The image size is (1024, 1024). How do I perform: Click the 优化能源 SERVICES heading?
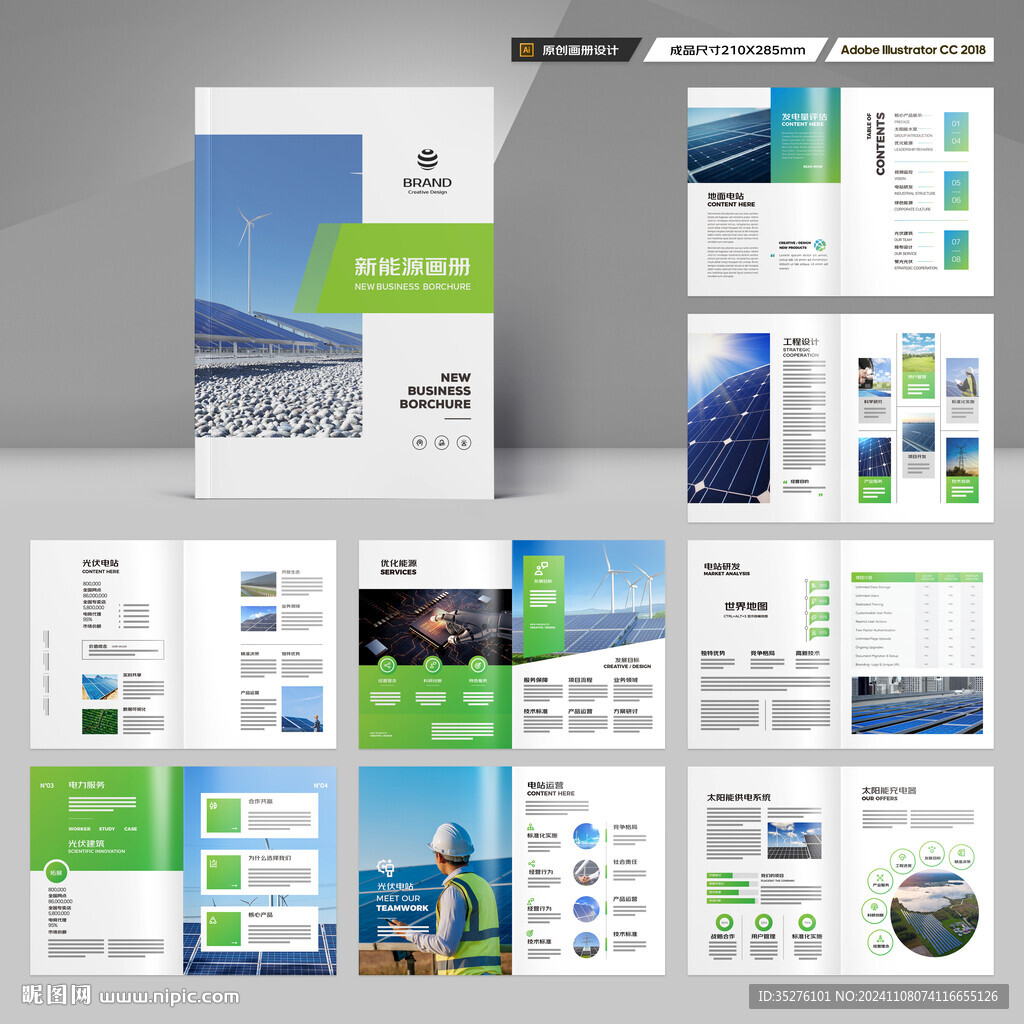pos(398,567)
